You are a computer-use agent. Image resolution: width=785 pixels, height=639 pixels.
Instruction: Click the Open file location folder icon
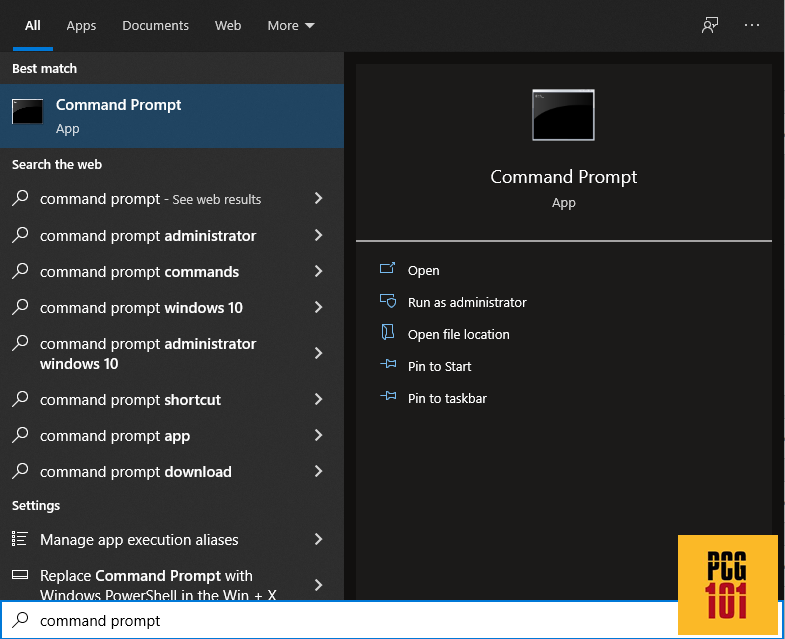388,333
